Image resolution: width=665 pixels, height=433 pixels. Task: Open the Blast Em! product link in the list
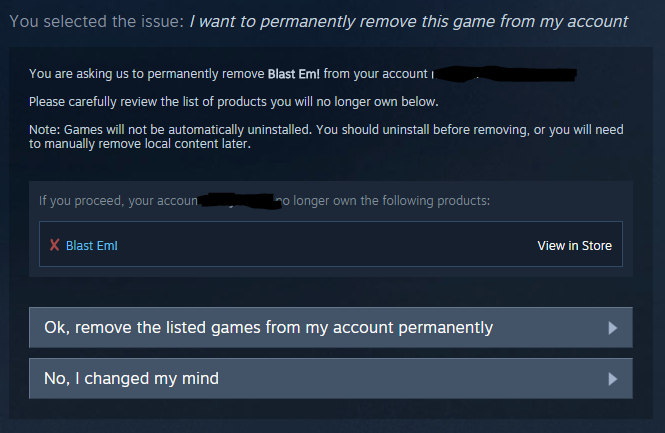91,245
